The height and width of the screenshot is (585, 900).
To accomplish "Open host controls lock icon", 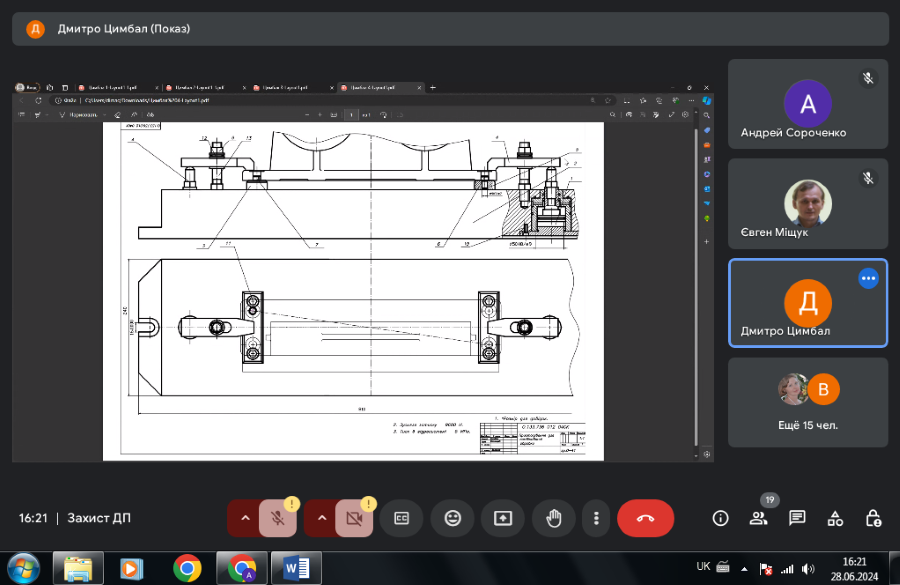I will click(873, 518).
